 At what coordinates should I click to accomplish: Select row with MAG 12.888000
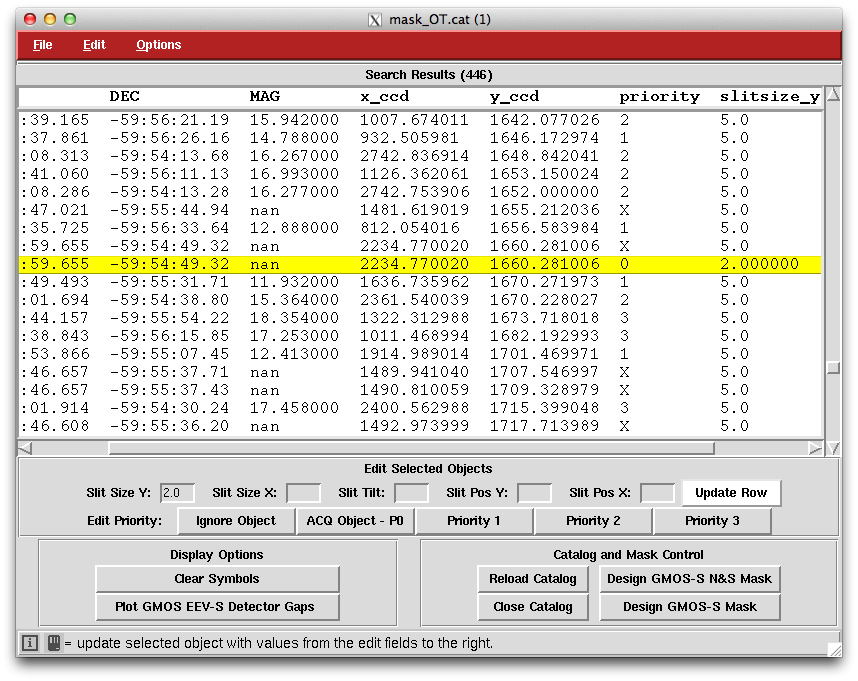[420, 228]
